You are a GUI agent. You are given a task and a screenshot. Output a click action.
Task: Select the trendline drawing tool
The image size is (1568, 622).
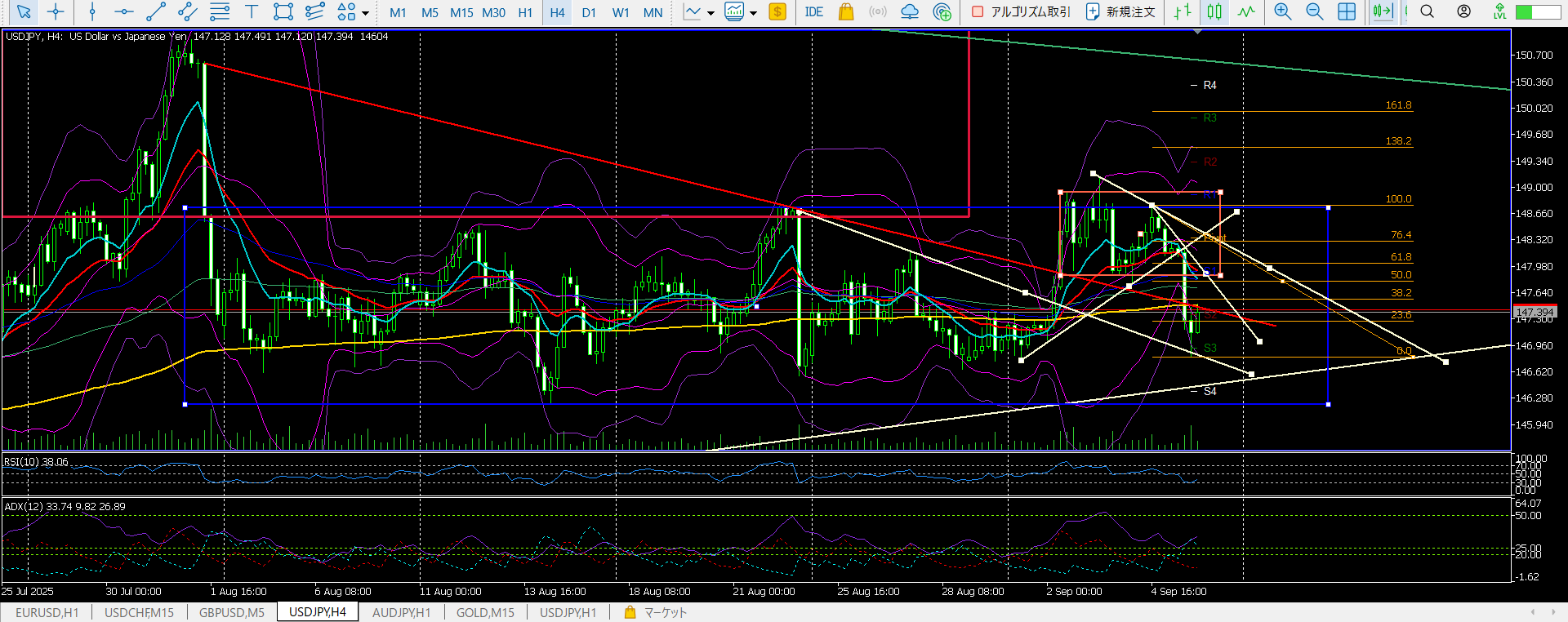pos(155,12)
